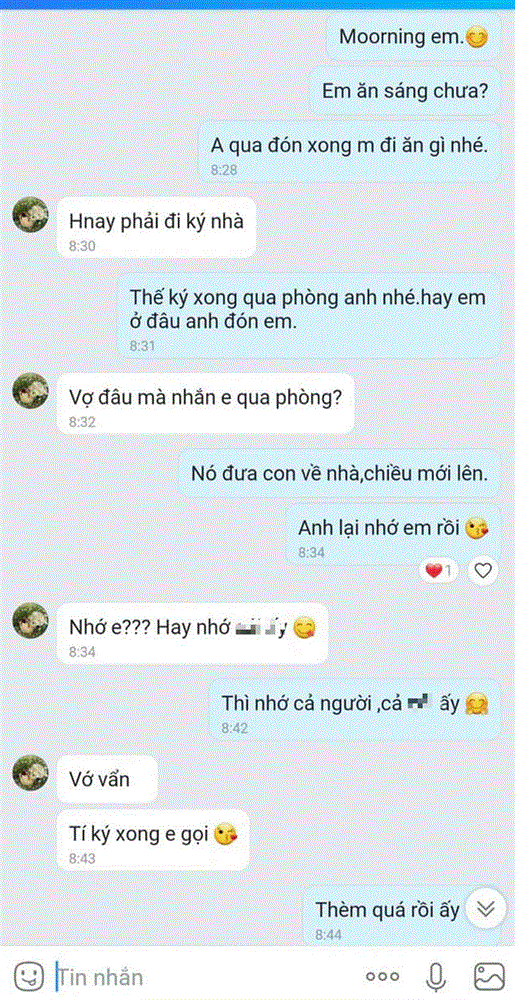Open avatar next to "Hnay phải đi ký nhà"
515x1000 pixels.
pyautogui.click(x=31, y=214)
